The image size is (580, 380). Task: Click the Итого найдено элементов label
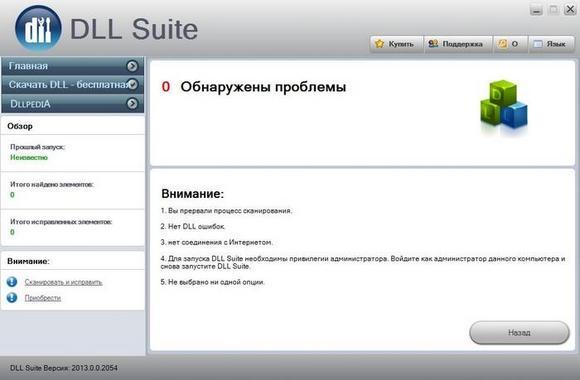52,184
